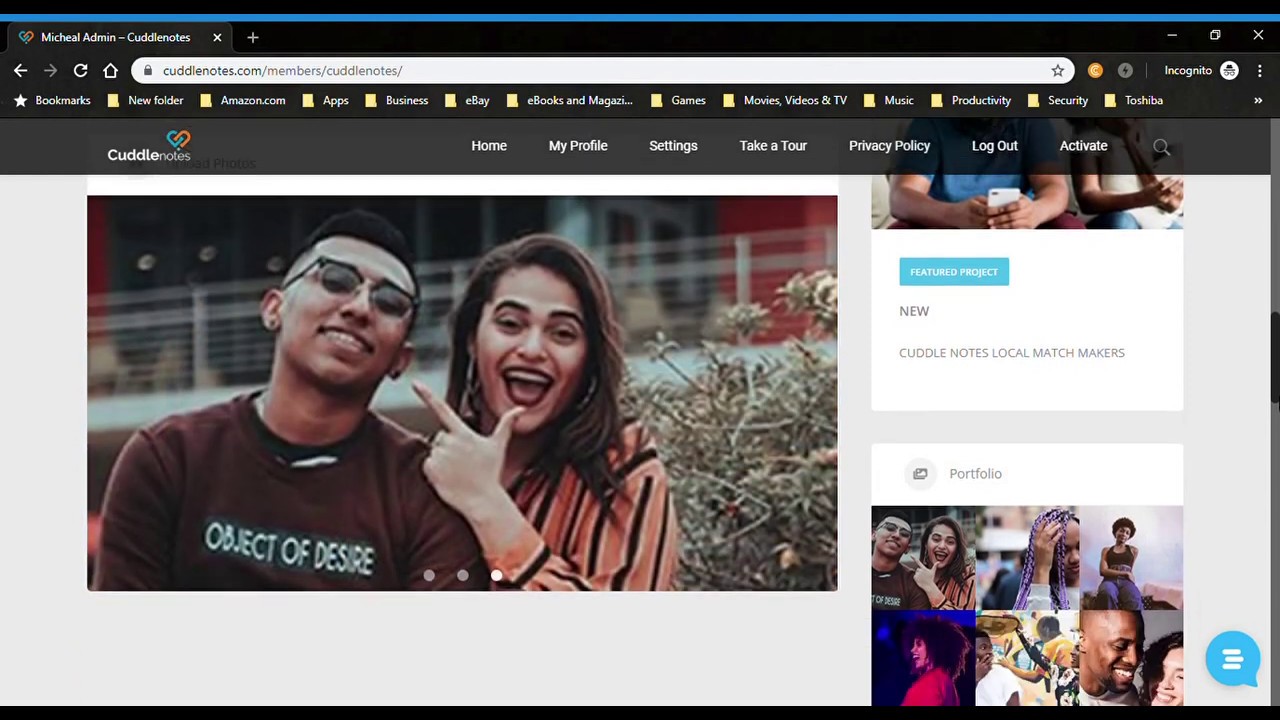The width and height of the screenshot is (1280, 720).
Task: Open portfolio thumbnail with purple braids
Action: (1027, 558)
